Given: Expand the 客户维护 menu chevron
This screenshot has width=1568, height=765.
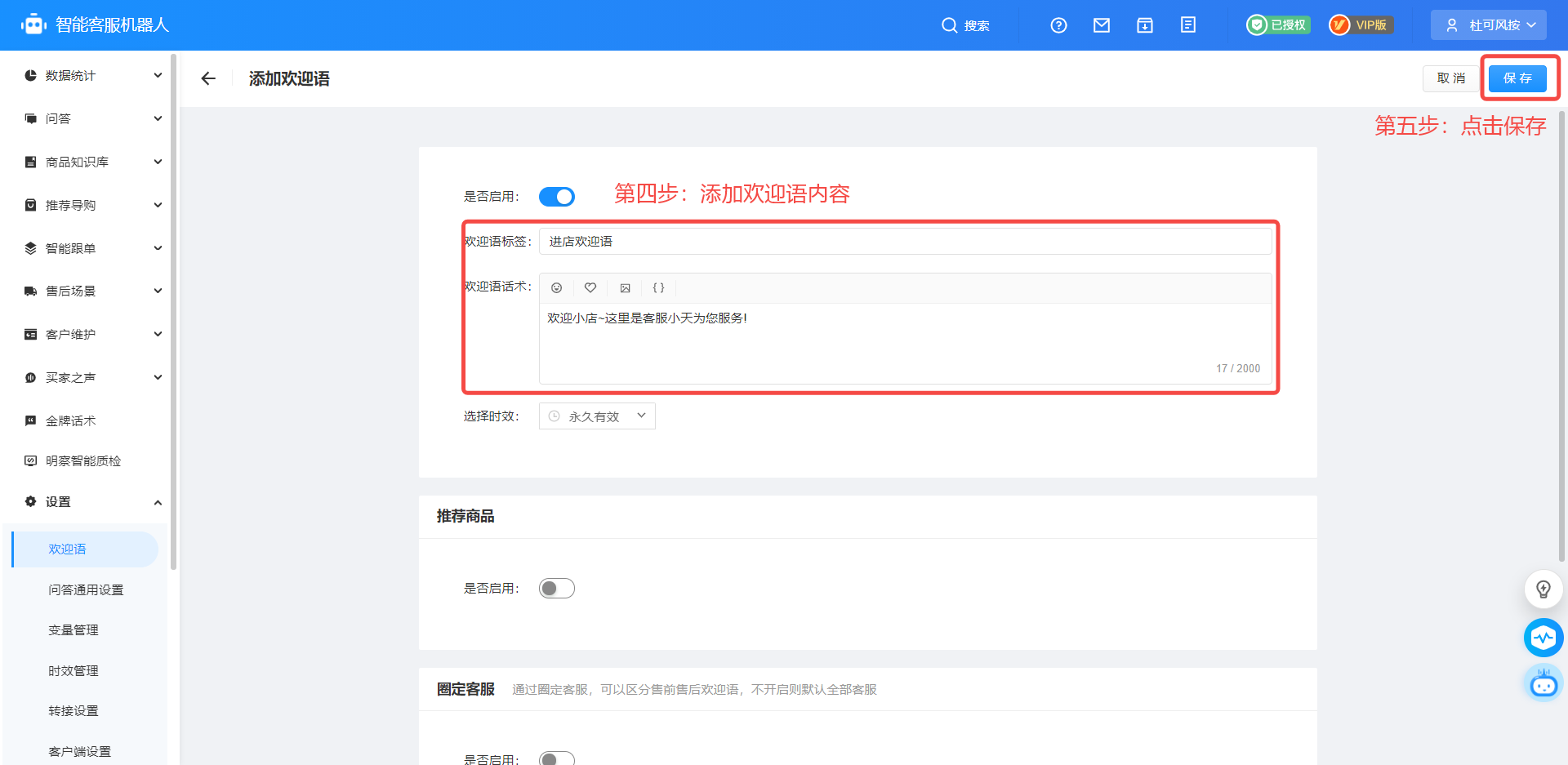Looking at the screenshot, I should click(158, 334).
